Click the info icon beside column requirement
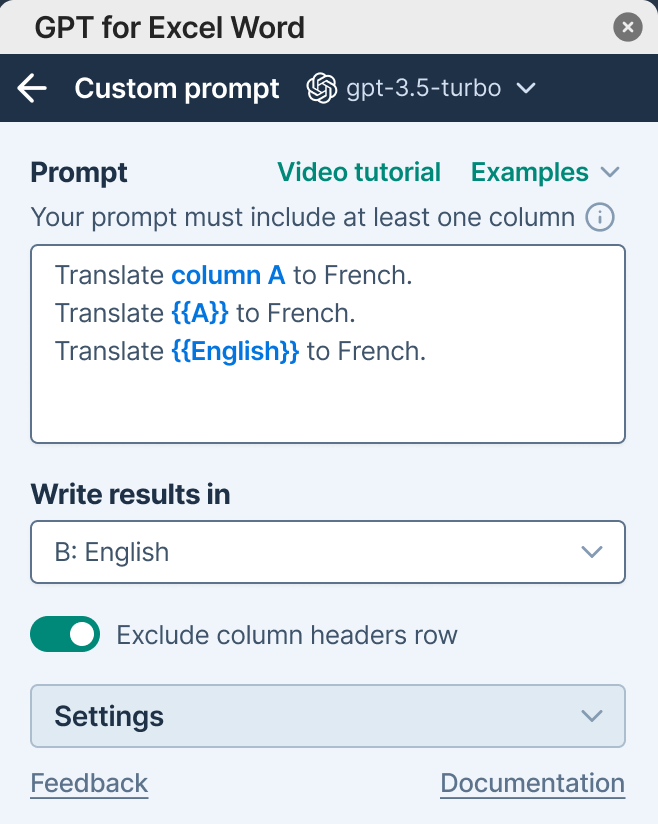Viewport: 658px width, 824px height. pos(600,217)
